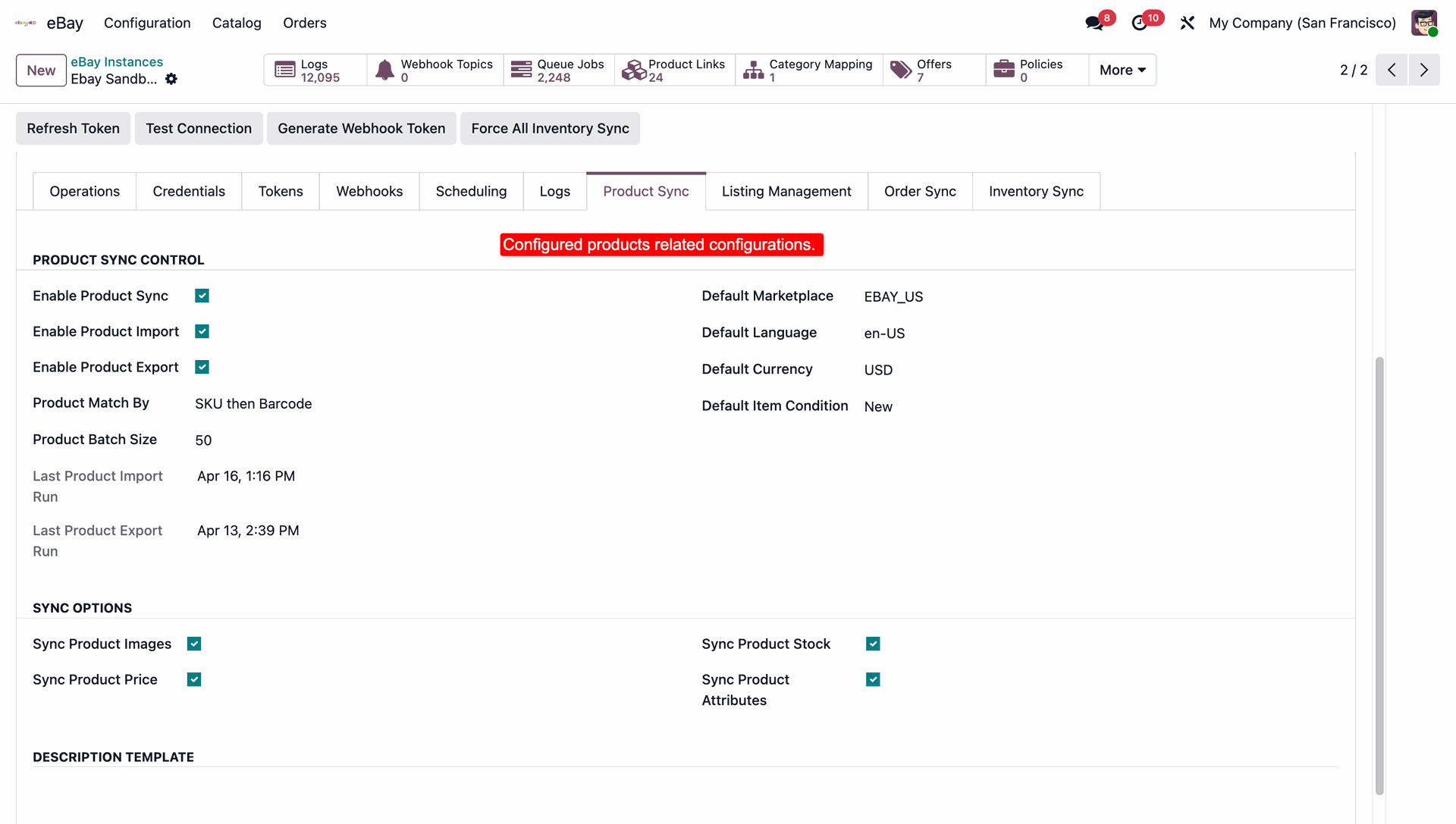Viewport: 1456px width, 824px height.
Task: Expand the More dropdown
Action: 1122,70
